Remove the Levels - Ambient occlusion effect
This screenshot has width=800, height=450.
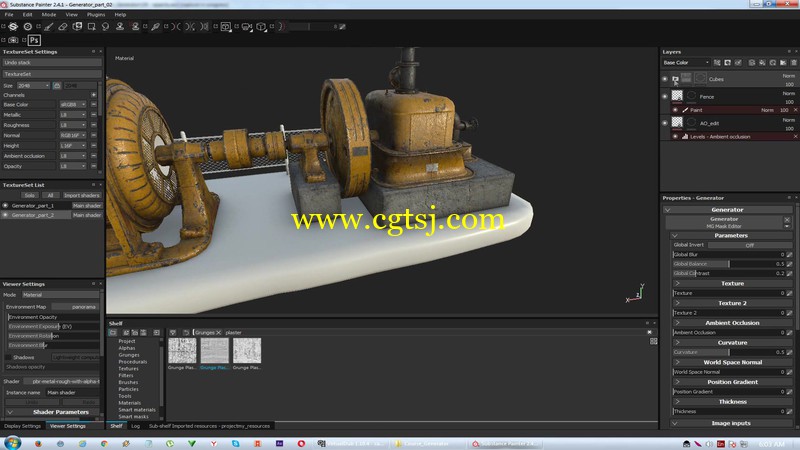coord(795,137)
